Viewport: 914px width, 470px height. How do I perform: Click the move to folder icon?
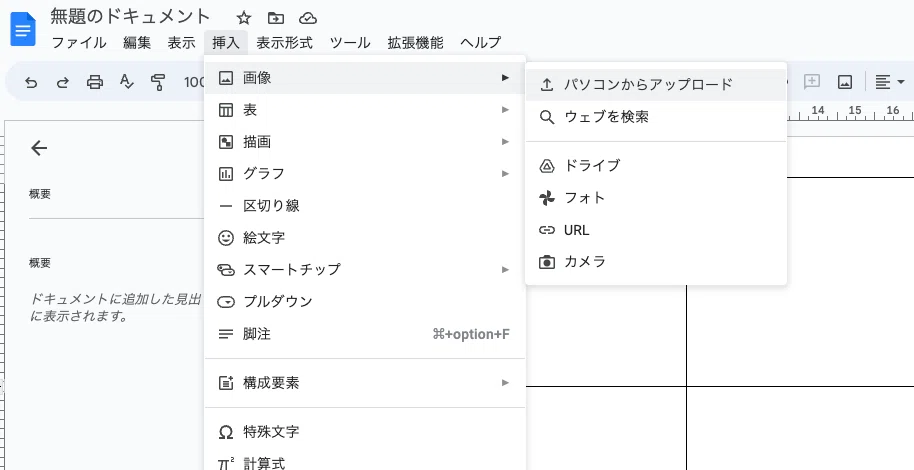(276, 18)
